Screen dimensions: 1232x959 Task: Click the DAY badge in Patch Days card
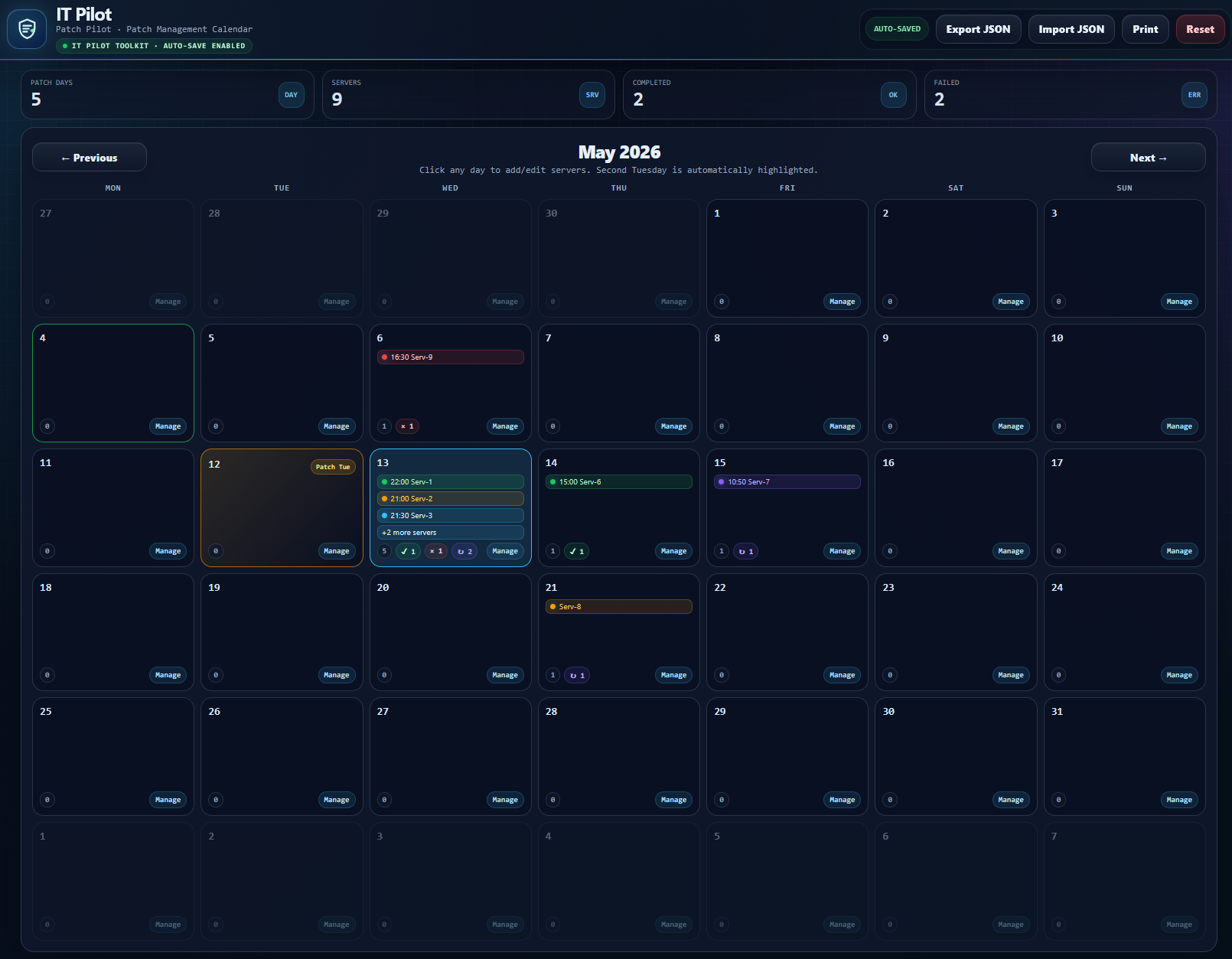pos(292,95)
